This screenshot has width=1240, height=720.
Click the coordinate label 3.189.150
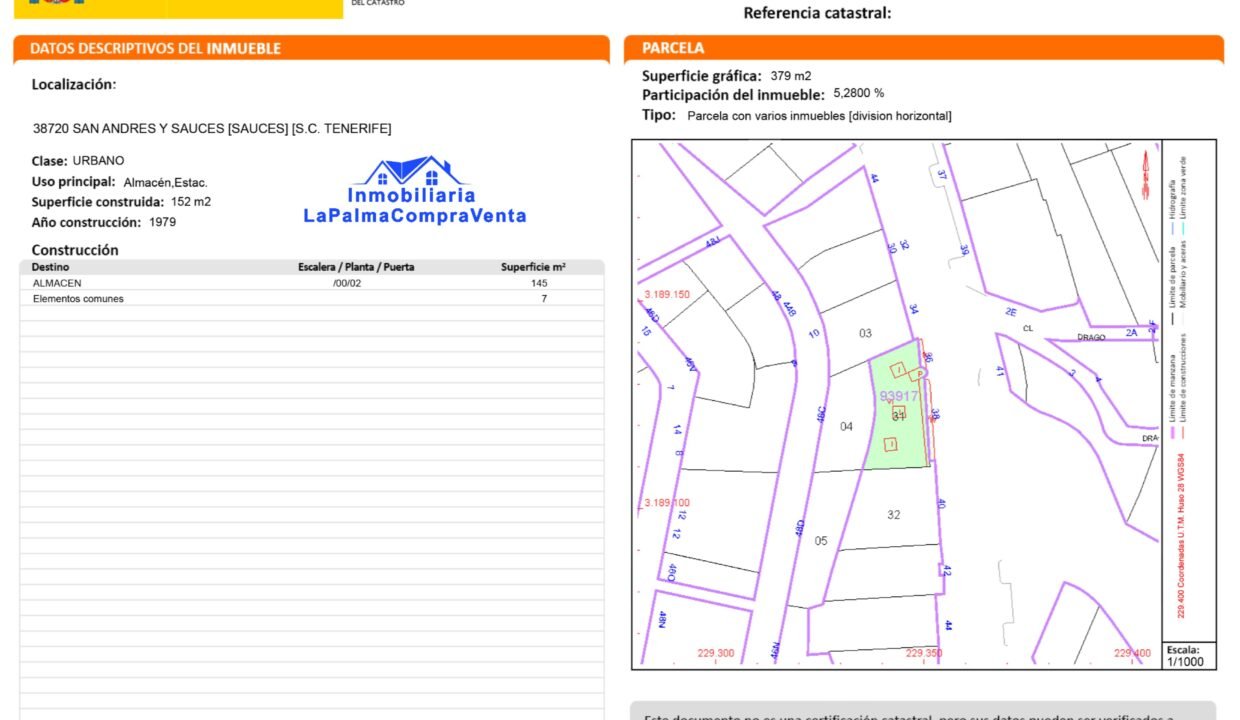click(x=667, y=295)
